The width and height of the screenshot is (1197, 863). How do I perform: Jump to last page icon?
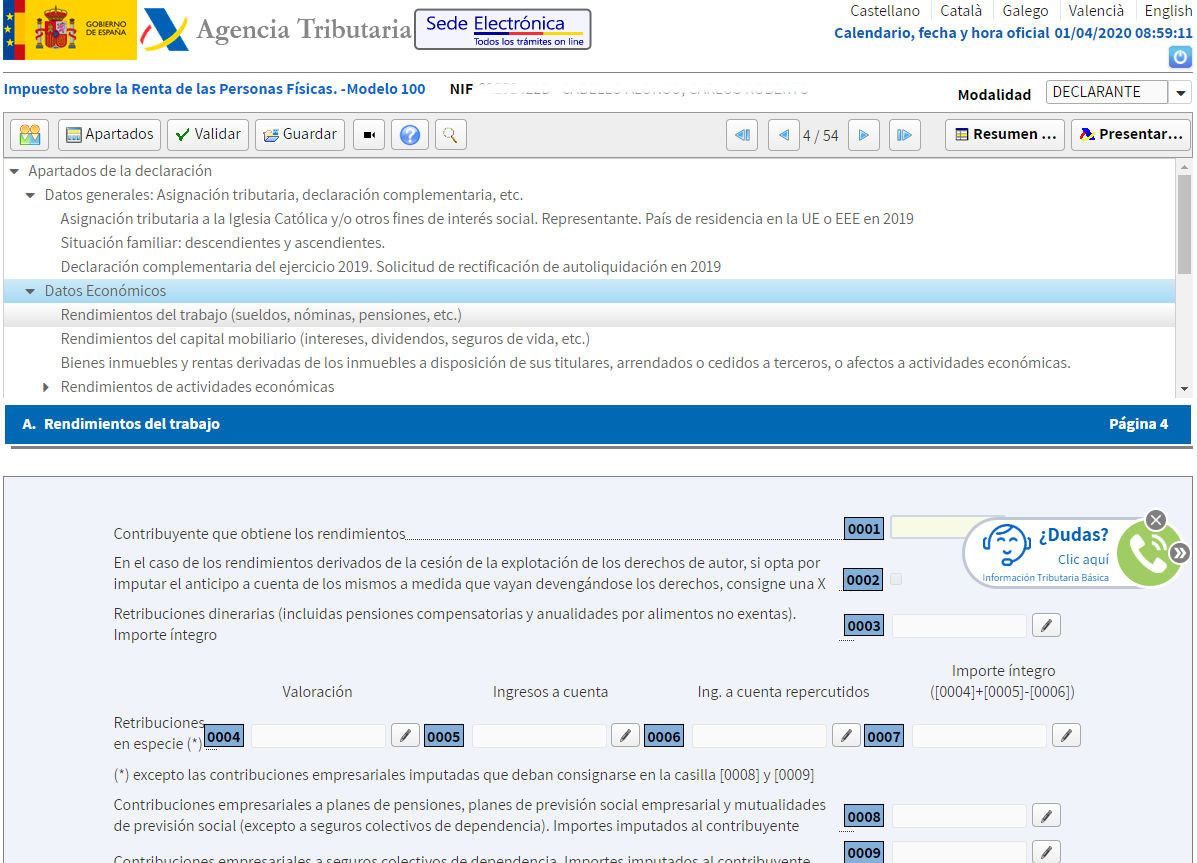coord(904,135)
